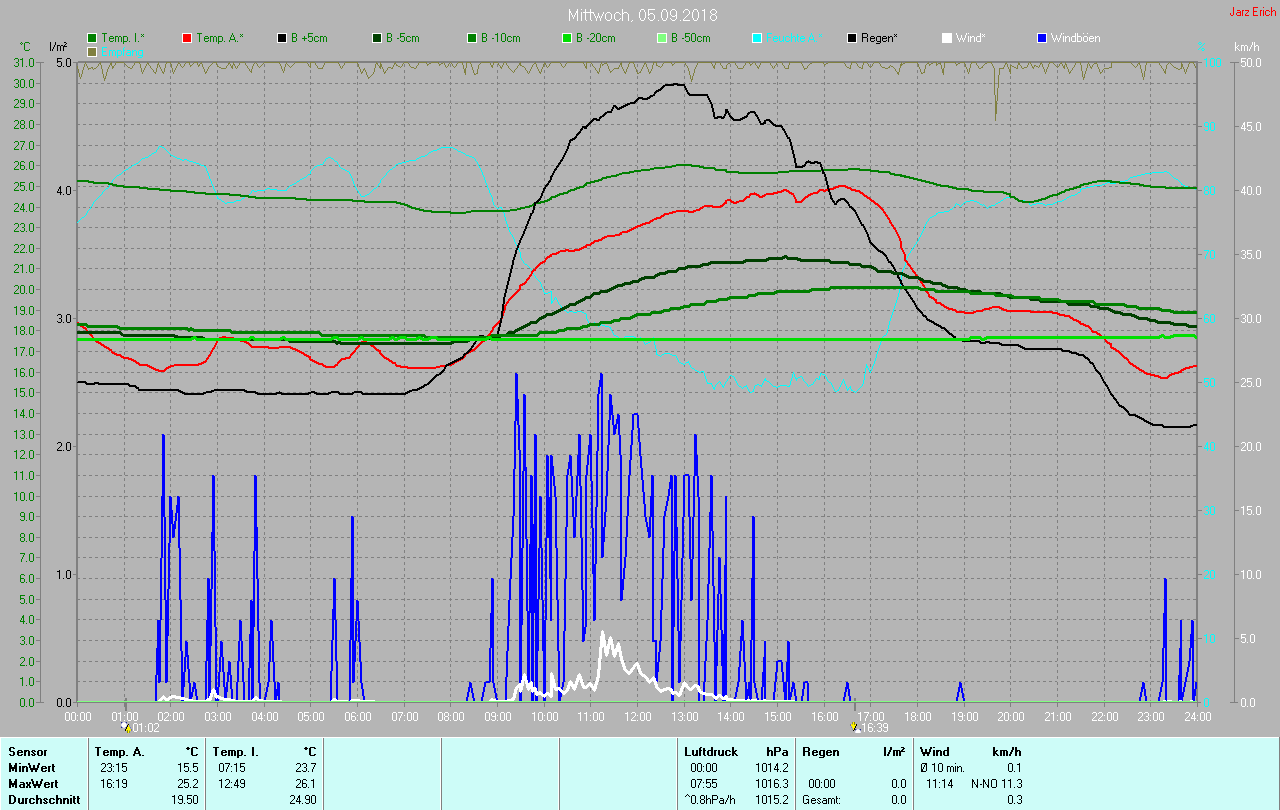Click the B -20cm legend marker
This screenshot has height=810, width=1280.
[567, 38]
